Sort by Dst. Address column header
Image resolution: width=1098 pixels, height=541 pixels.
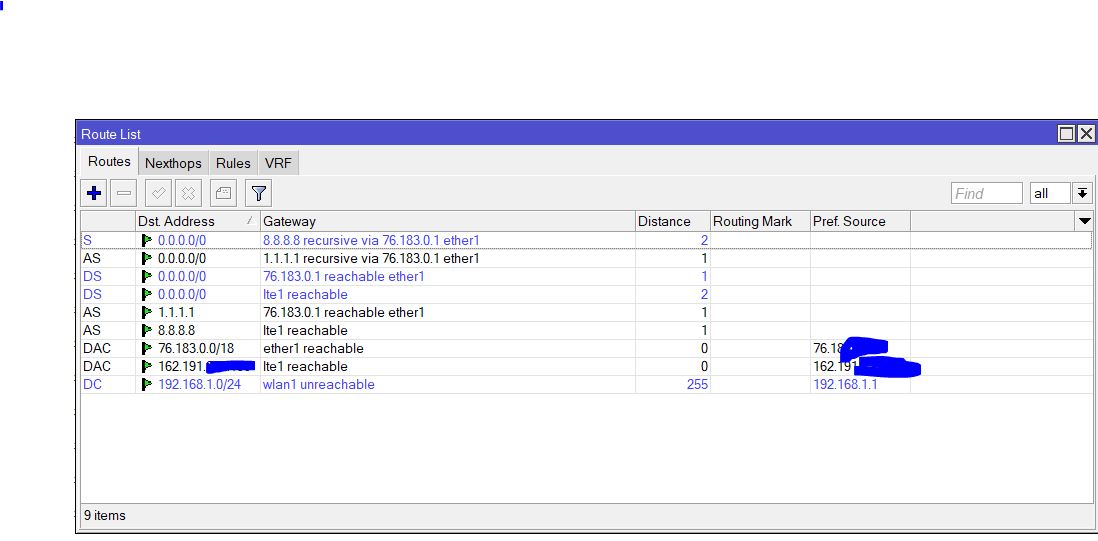tap(197, 221)
